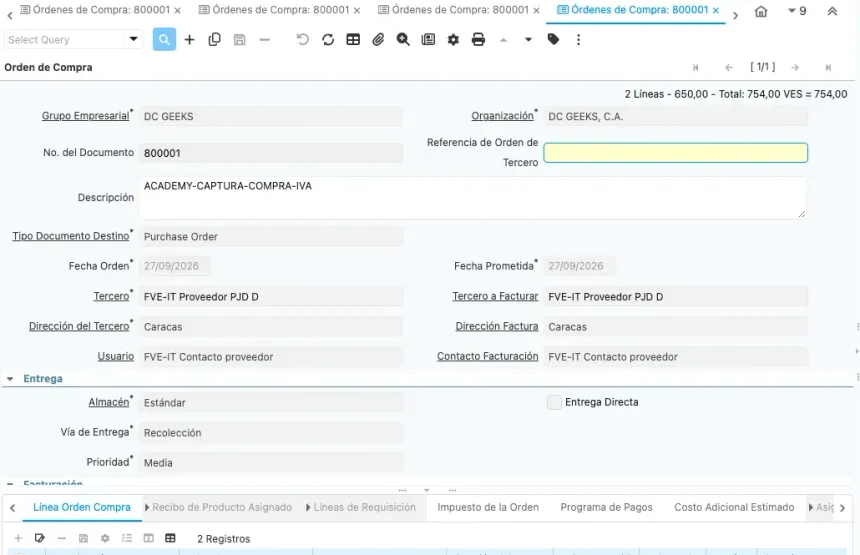Click Tipo Documento Destino label link

(x=71, y=236)
